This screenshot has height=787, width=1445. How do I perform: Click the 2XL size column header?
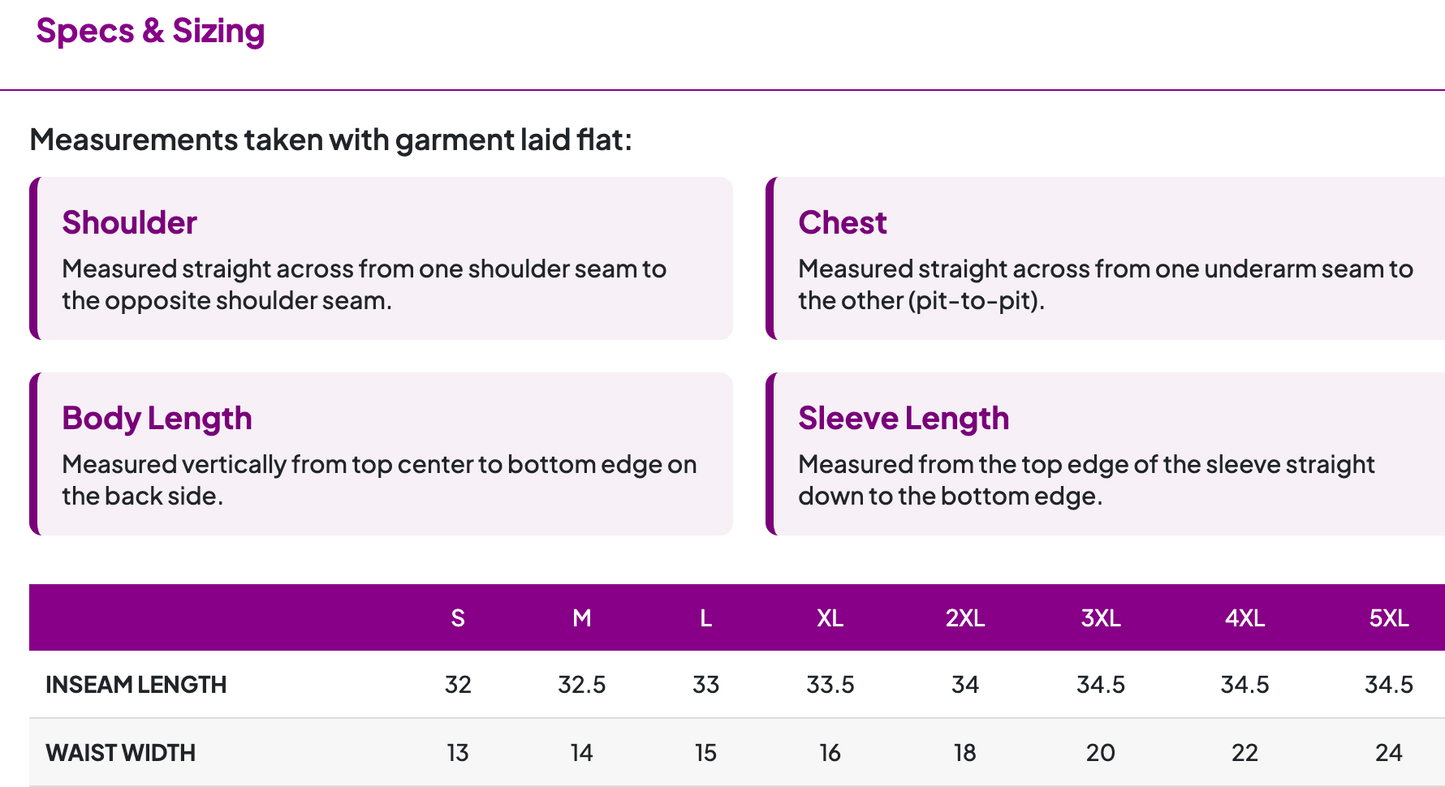(965, 618)
